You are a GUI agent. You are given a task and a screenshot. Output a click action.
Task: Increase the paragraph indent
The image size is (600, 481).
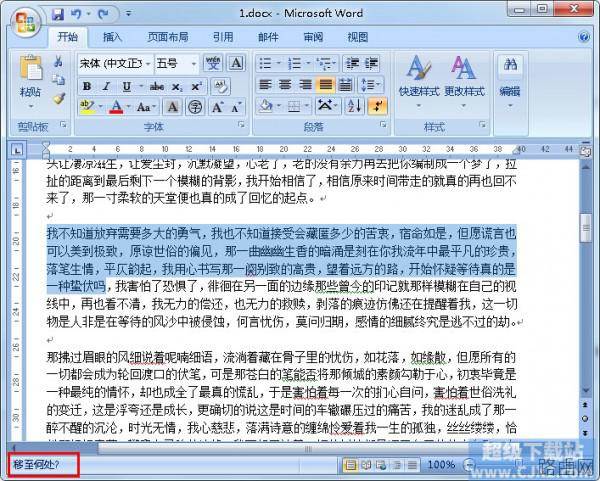click(371, 63)
